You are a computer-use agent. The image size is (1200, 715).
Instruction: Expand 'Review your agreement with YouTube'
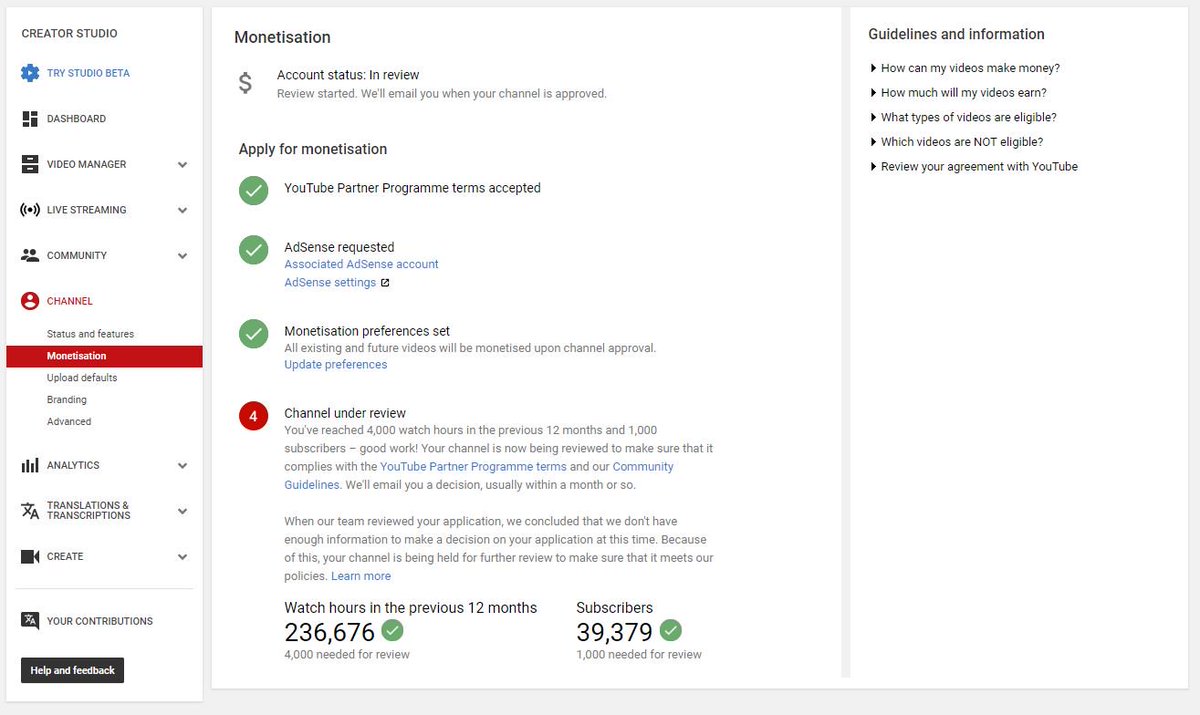point(974,167)
